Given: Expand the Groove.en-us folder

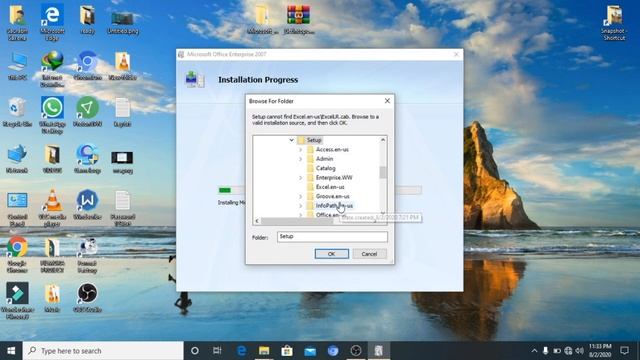Looking at the screenshot, I should coord(300,196).
